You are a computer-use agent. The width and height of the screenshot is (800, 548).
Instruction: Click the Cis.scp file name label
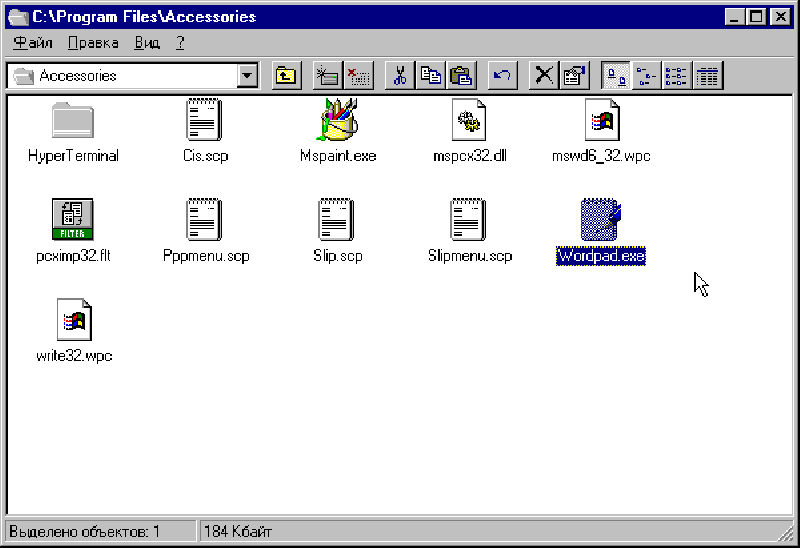coord(206,156)
